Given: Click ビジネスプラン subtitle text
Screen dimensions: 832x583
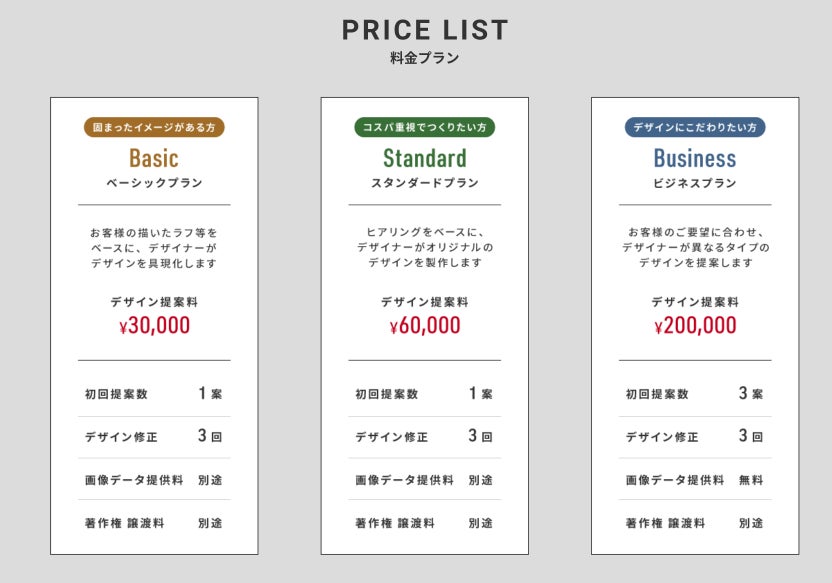Looking at the screenshot, I should 695,183.
